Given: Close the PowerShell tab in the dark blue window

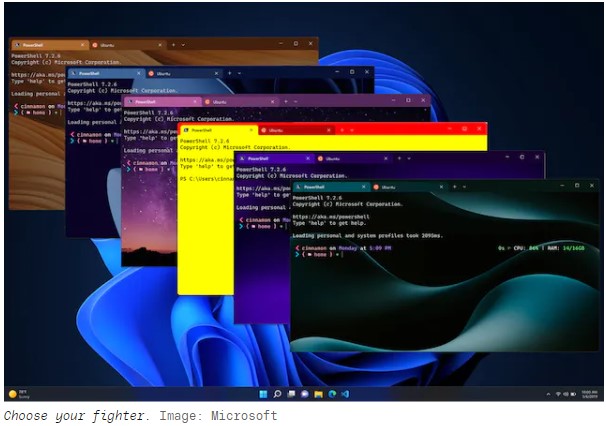Looking at the screenshot, I should pyautogui.click(x=139, y=73).
